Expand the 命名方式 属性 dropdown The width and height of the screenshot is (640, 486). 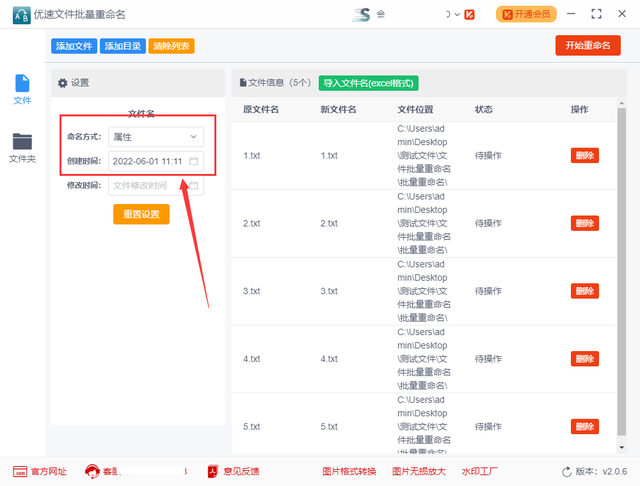tap(156, 137)
